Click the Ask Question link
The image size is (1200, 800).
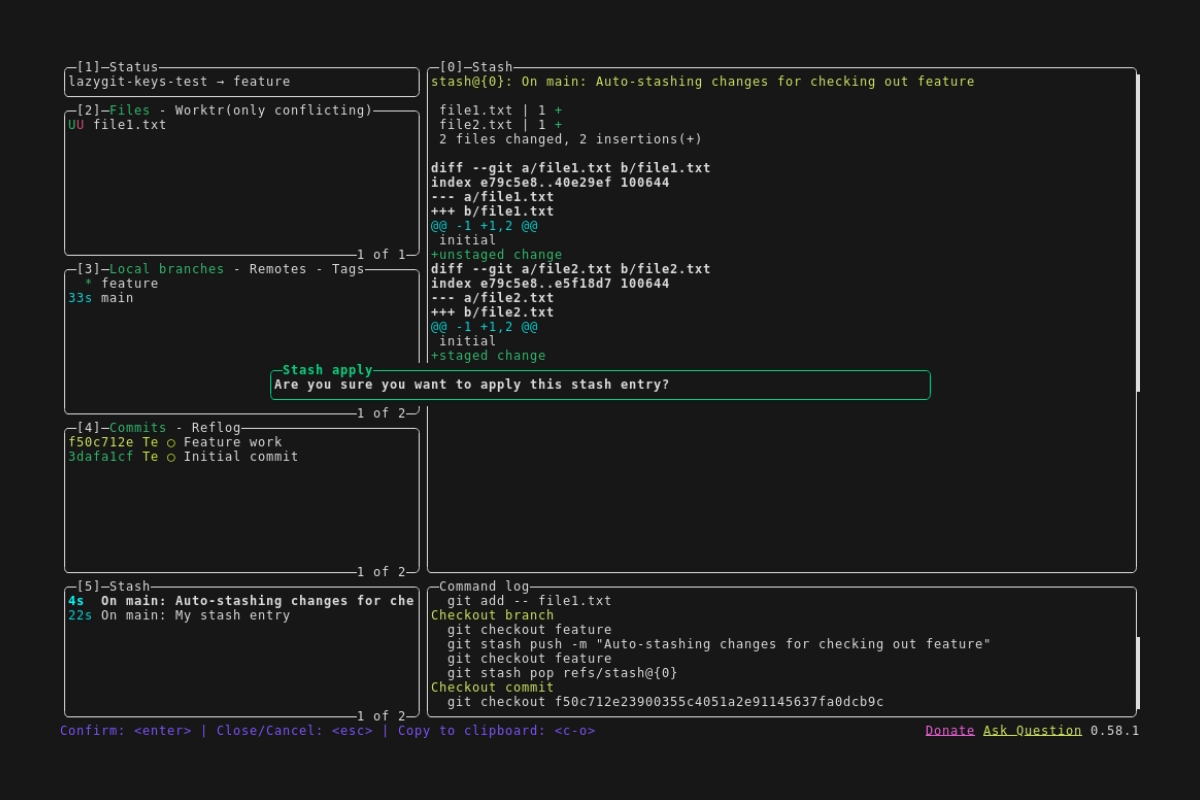tap(1031, 730)
